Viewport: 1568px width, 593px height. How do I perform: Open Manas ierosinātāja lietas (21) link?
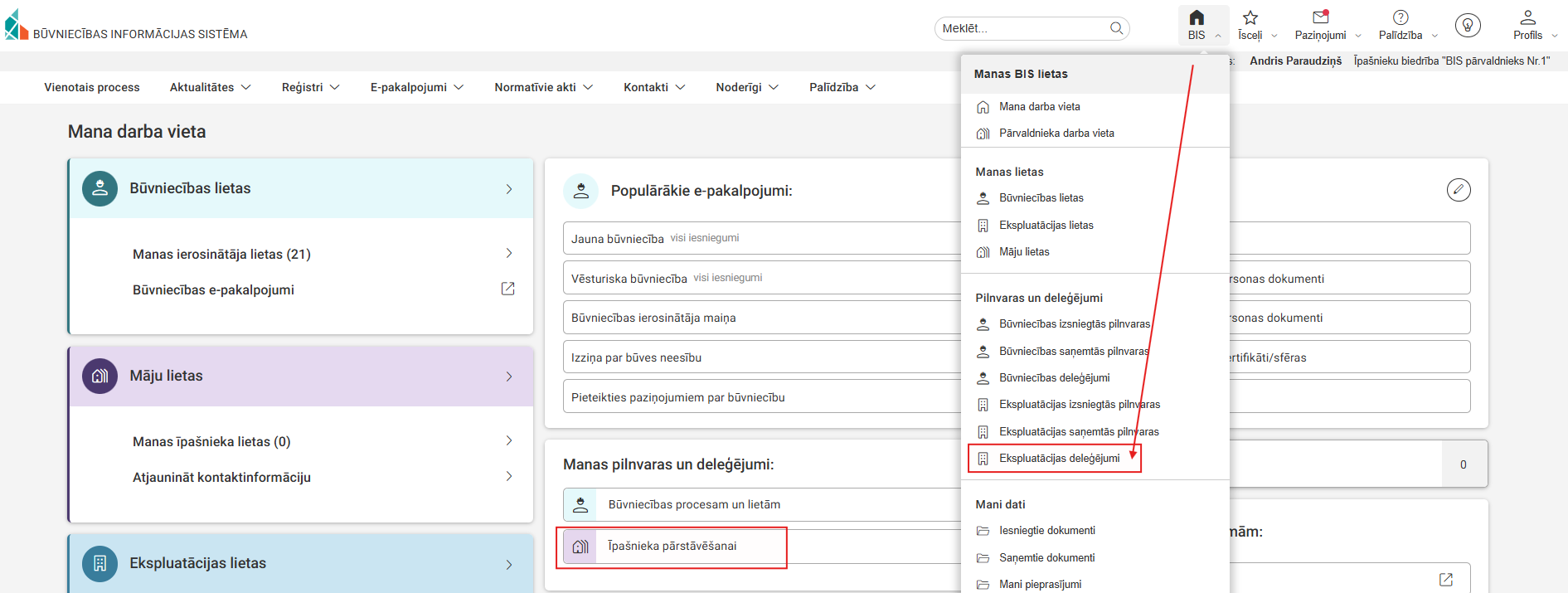click(221, 254)
